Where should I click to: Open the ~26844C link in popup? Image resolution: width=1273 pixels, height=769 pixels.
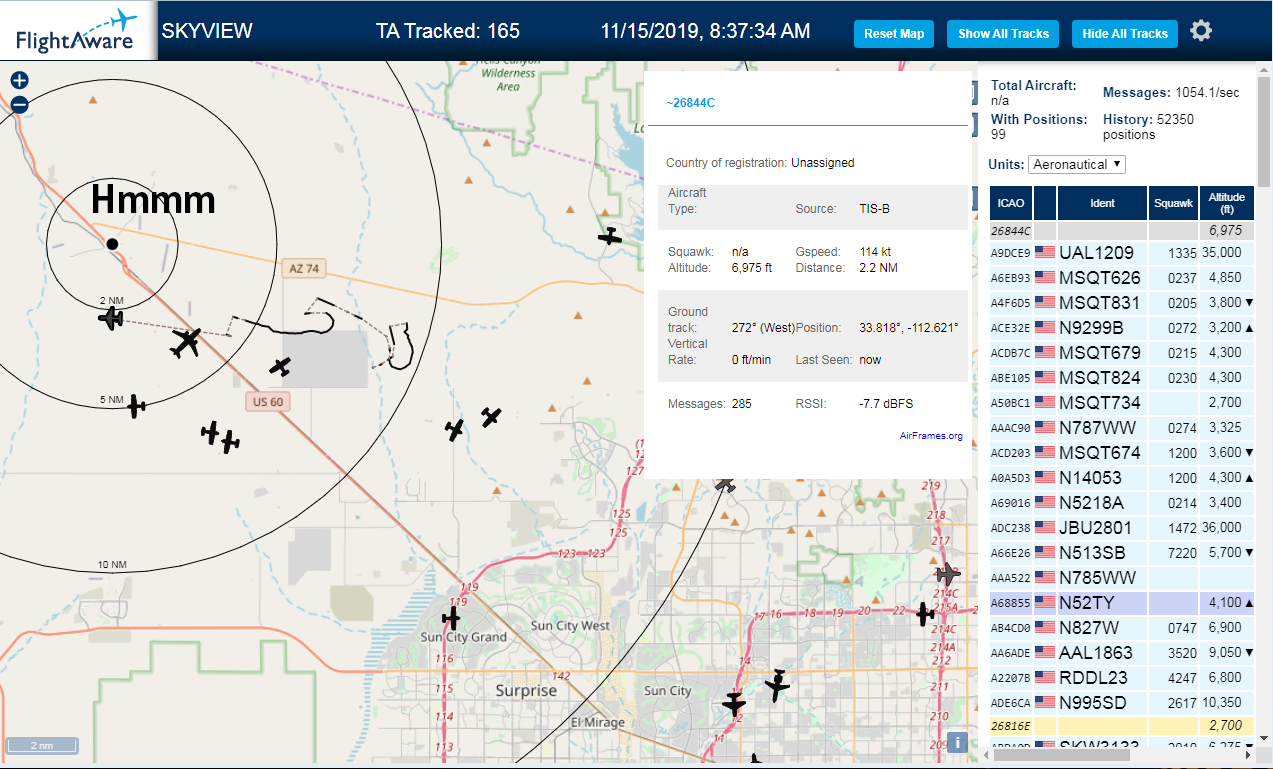click(x=691, y=103)
